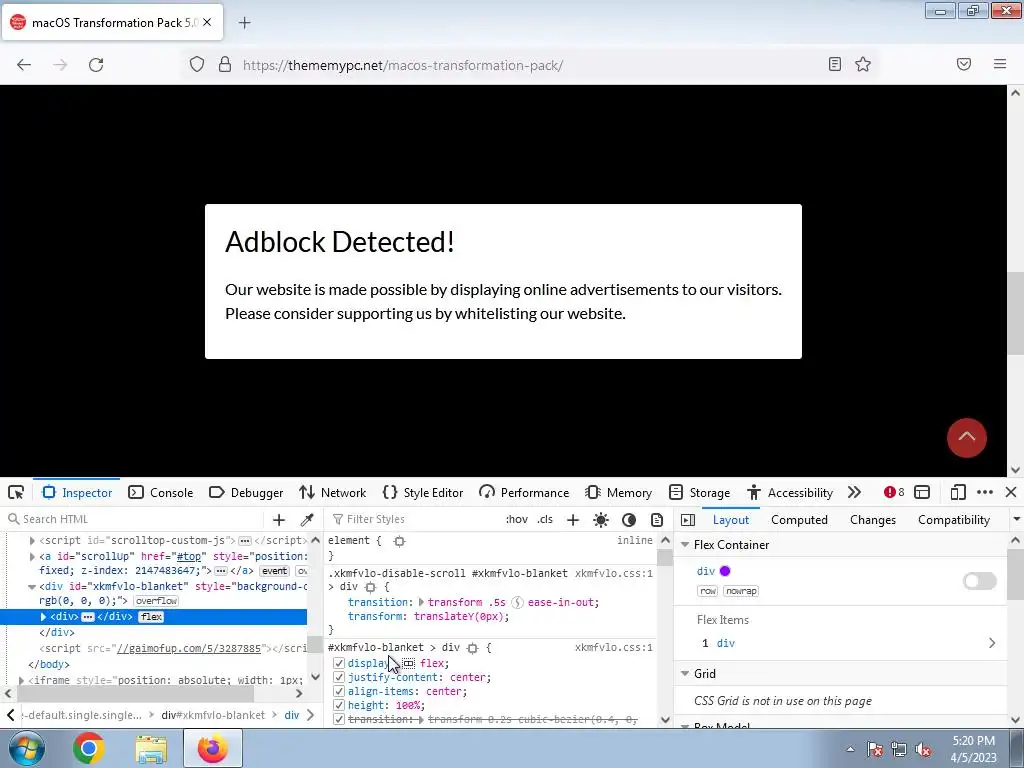
Task: Save page to Pocket
Action: click(x=964, y=64)
